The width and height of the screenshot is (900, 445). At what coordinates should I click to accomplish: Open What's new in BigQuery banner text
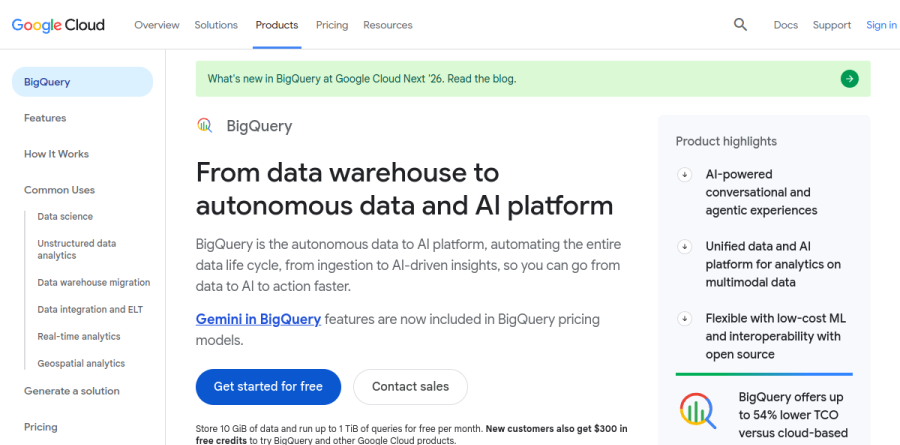[362, 79]
